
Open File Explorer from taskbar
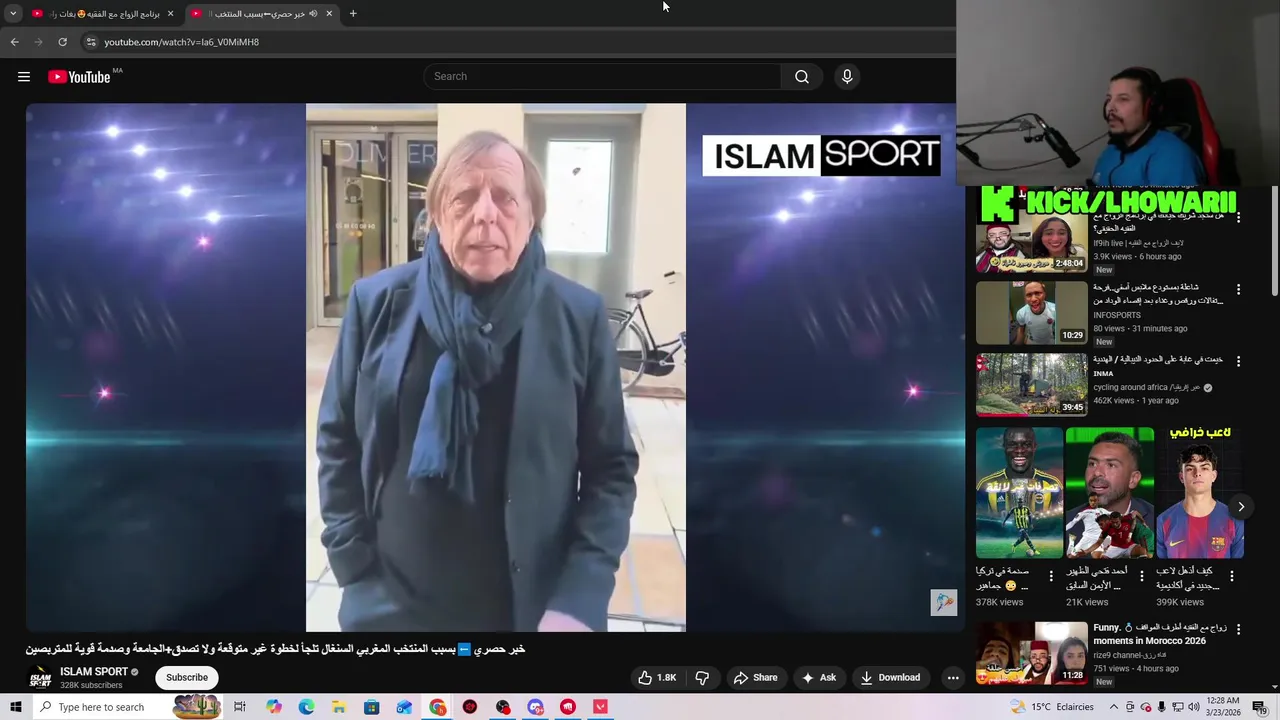tap(339, 707)
